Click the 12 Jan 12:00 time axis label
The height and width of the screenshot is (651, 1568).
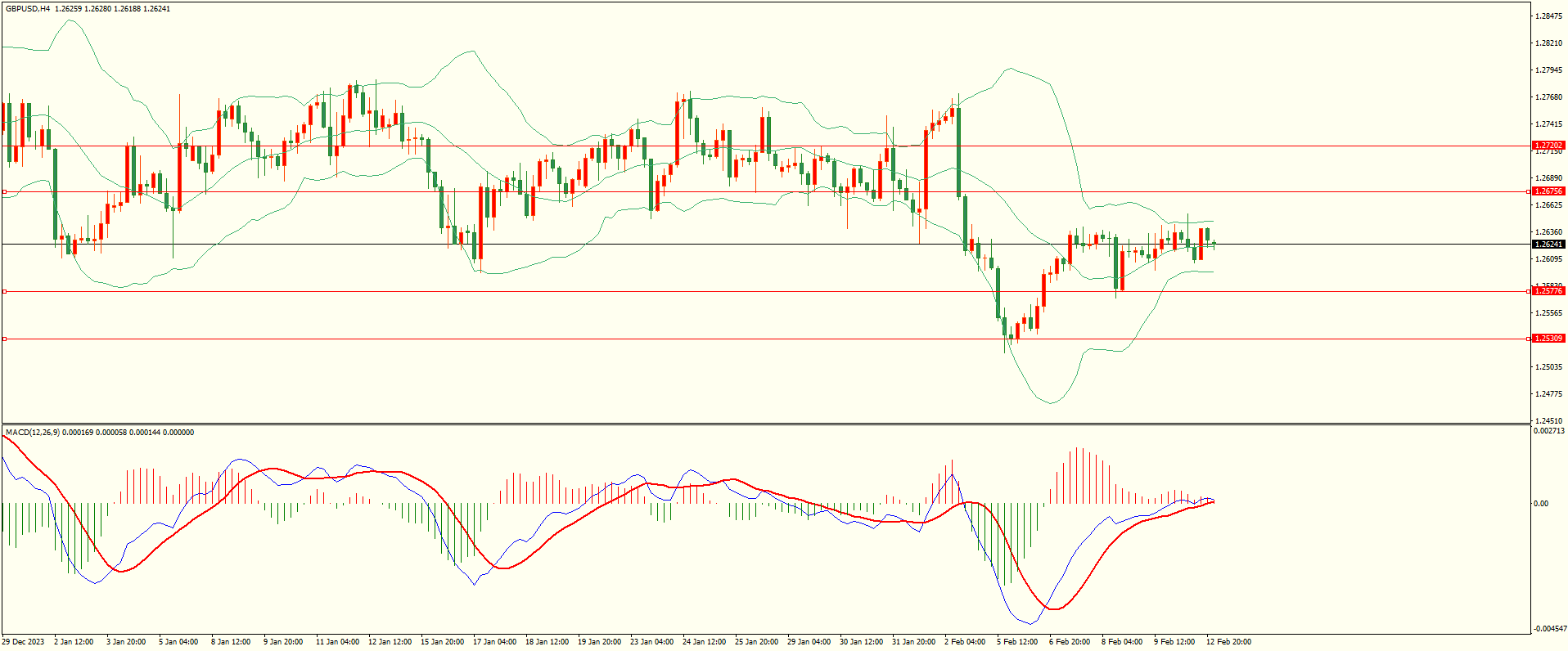click(390, 642)
